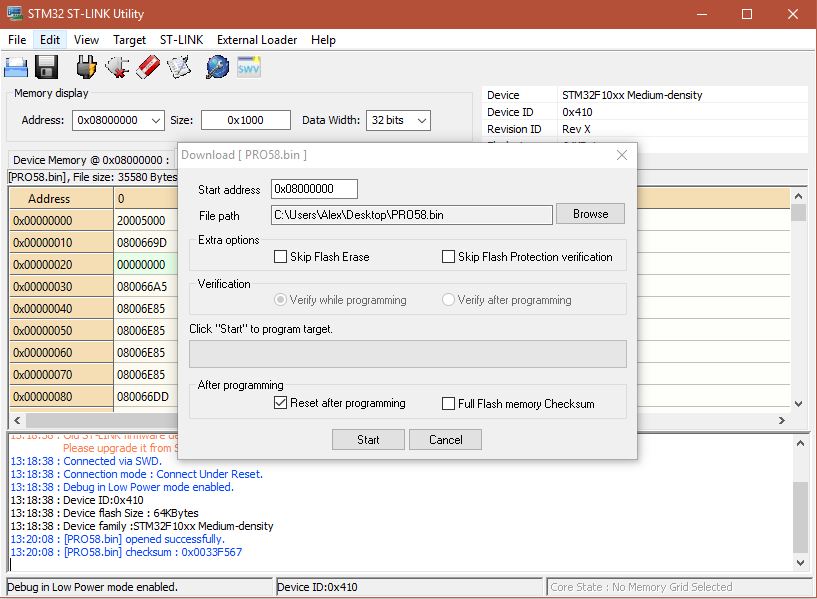Click the log panel scrollbar up arrow
This screenshot has width=817, height=599.
pyautogui.click(x=800, y=443)
